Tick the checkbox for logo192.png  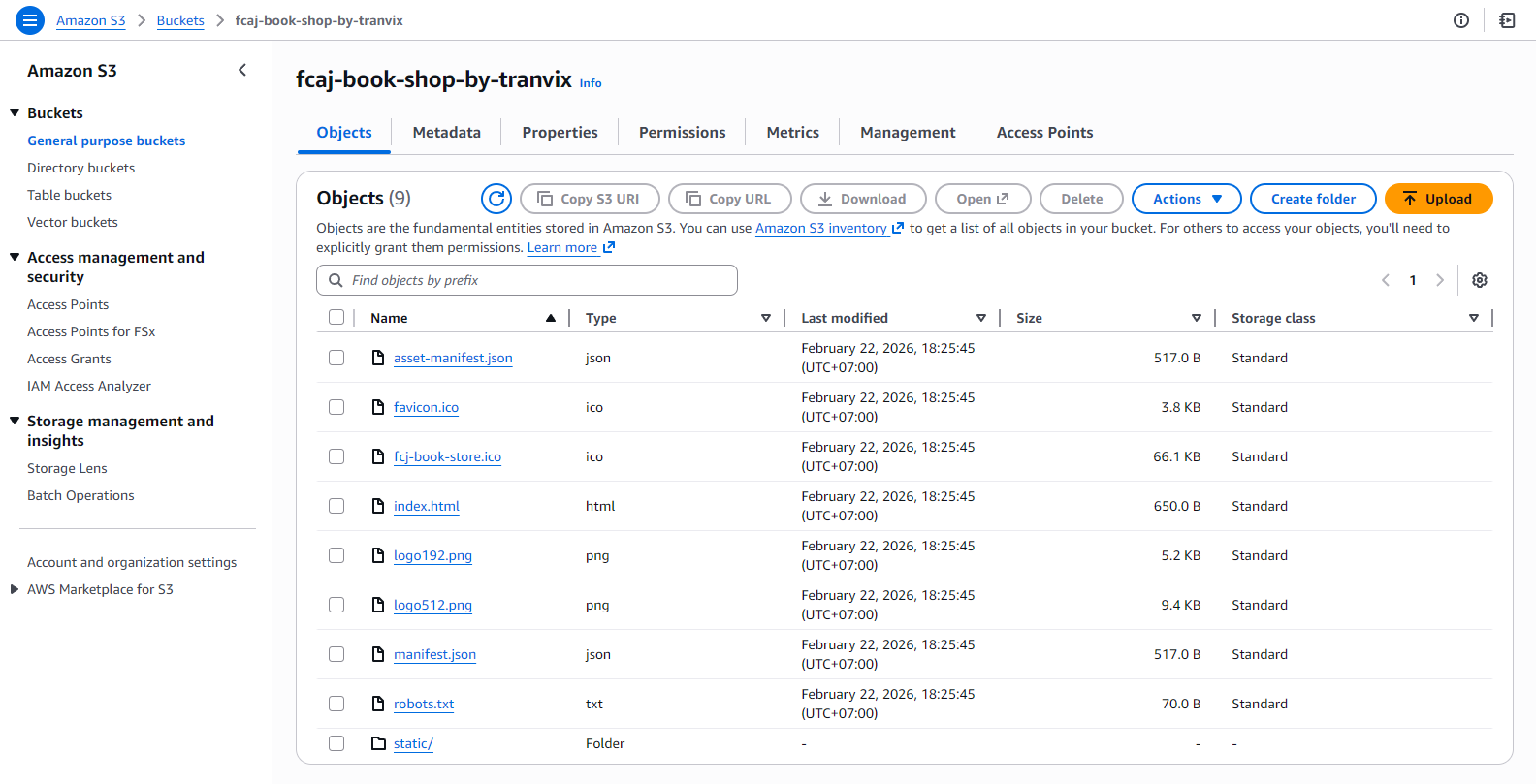point(336,555)
